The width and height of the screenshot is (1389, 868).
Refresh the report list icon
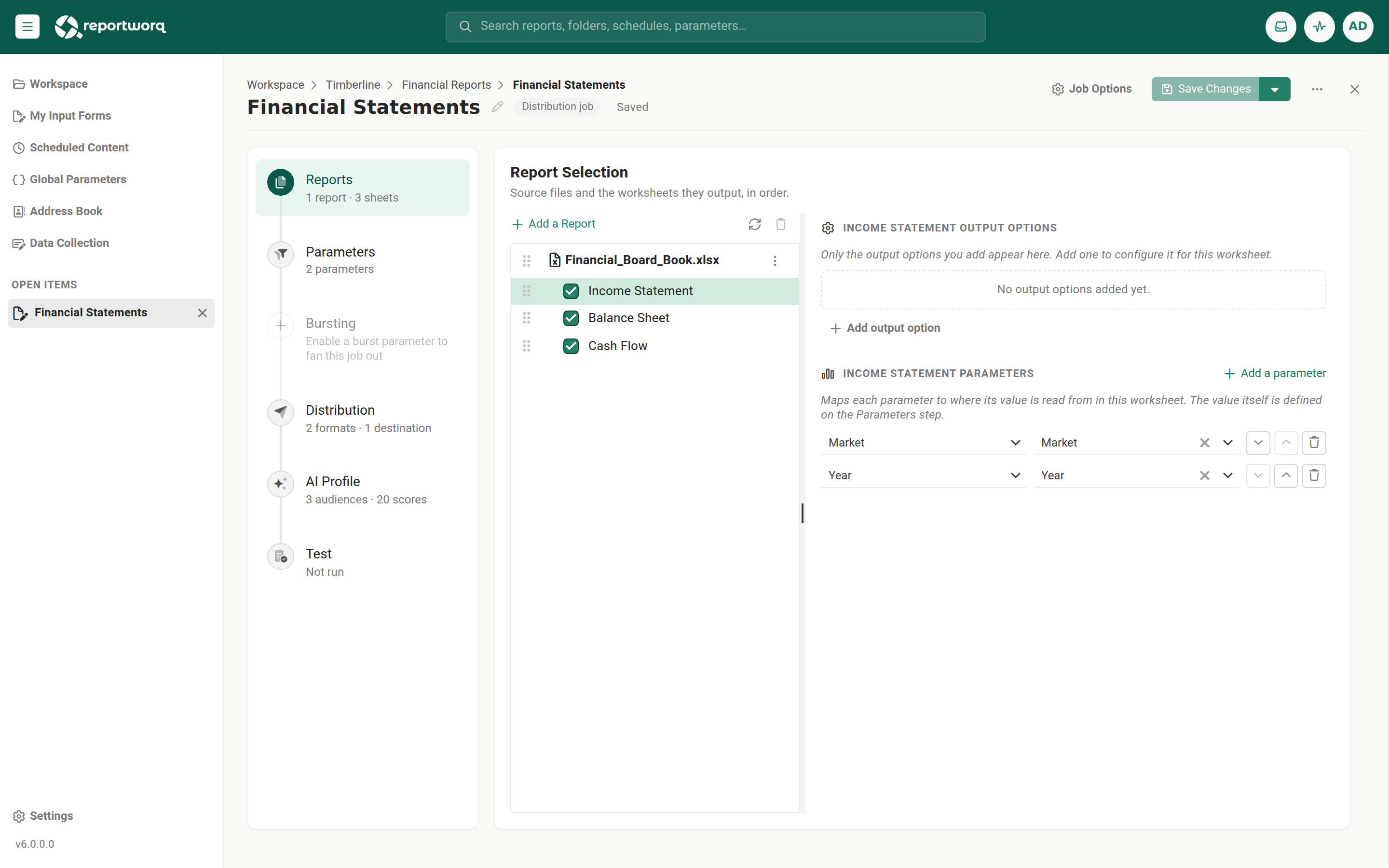tap(754, 224)
